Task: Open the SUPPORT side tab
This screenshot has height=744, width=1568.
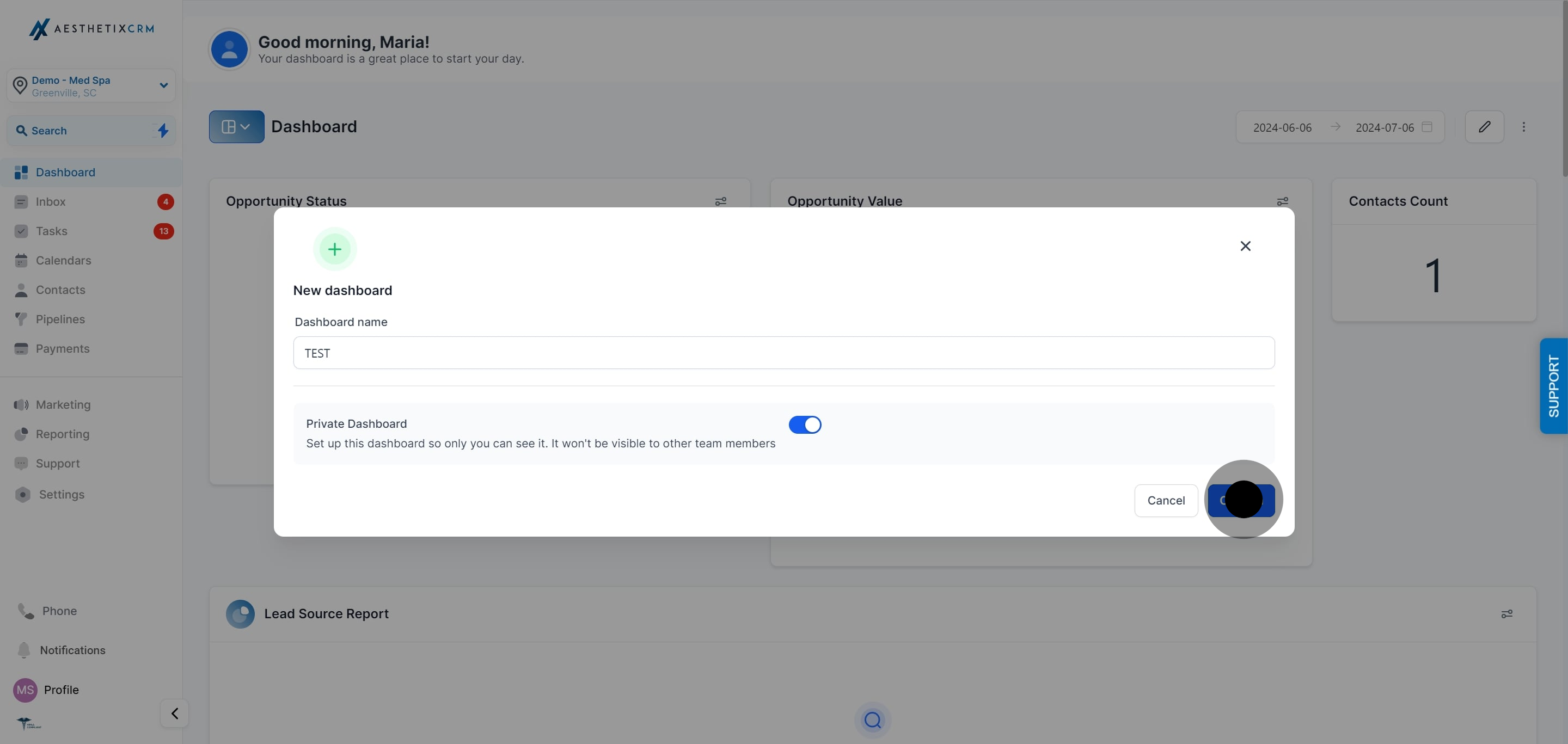Action: point(1553,386)
